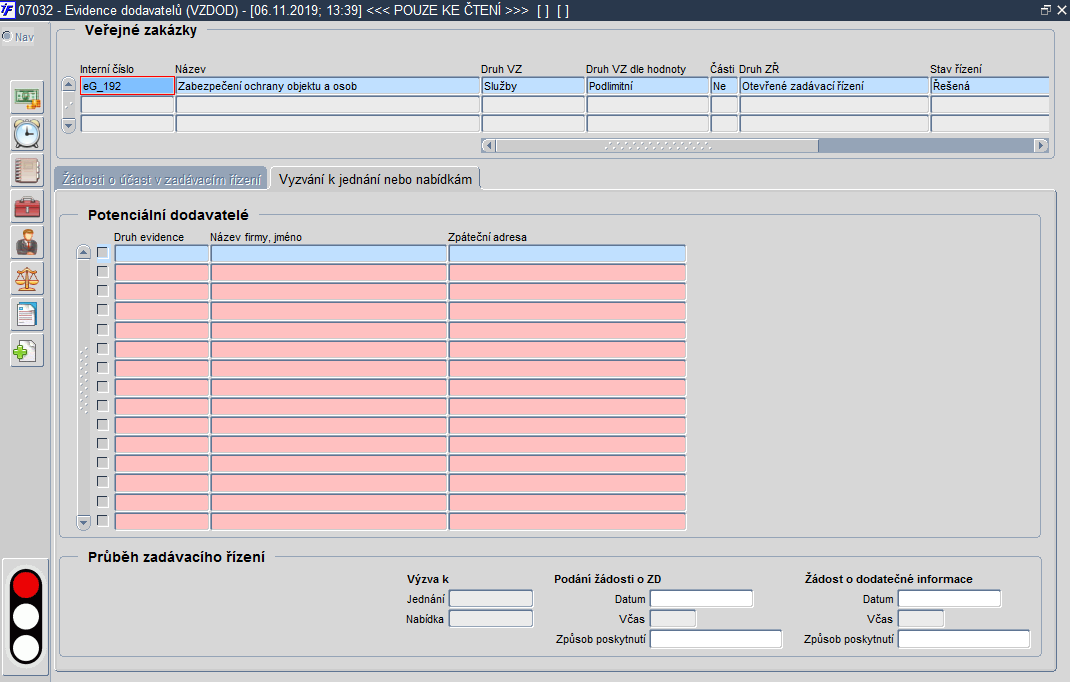Click the horizontal scrollbar thumb
This screenshot has width=1070, height=682.
pyautogui.click(x=657, y=145)
